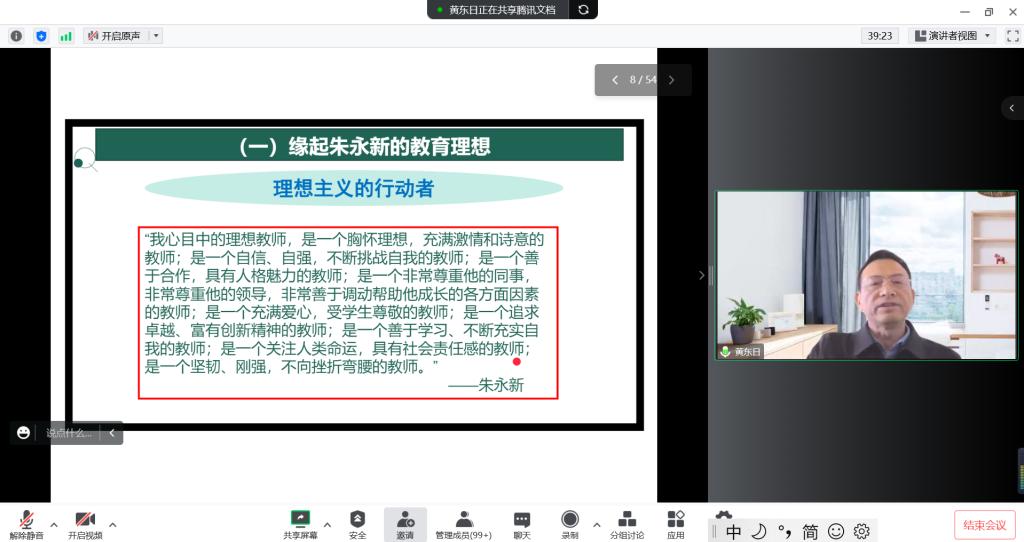Go to next slide arrow

[671, 80]
